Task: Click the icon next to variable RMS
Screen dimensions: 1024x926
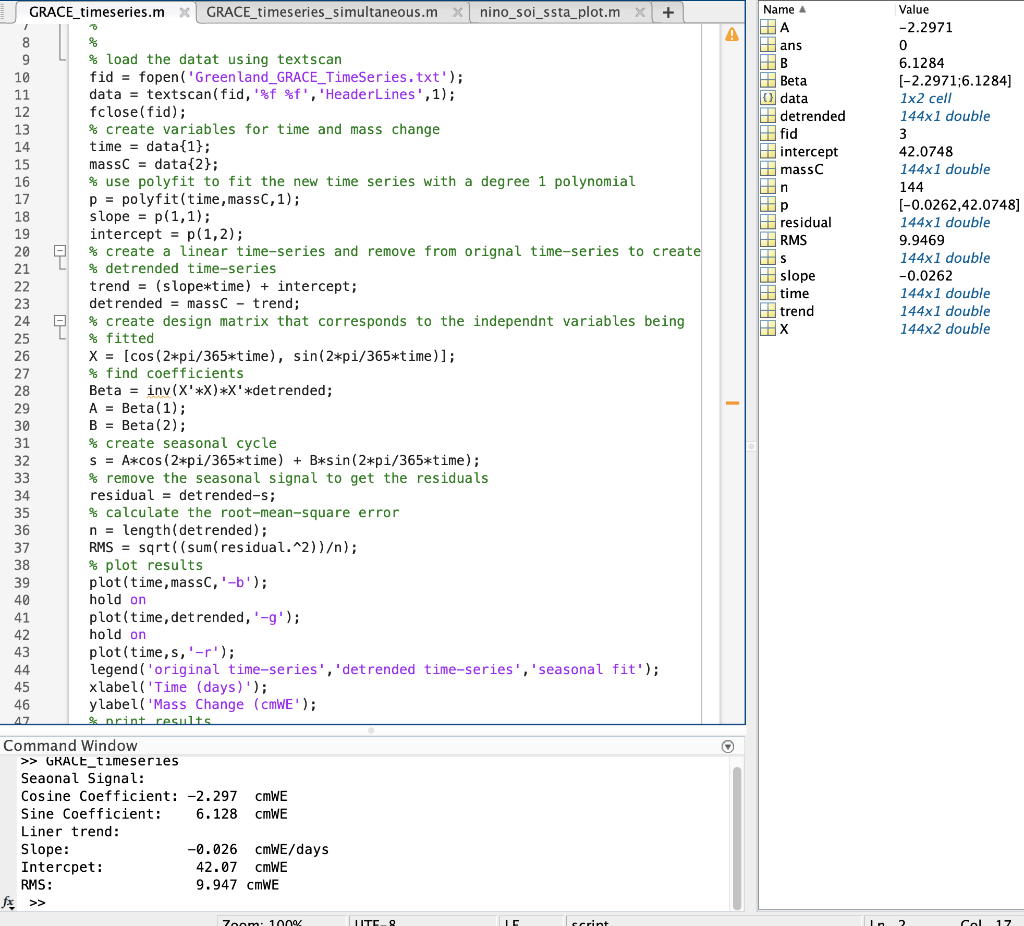Action: tap(768, 240)
